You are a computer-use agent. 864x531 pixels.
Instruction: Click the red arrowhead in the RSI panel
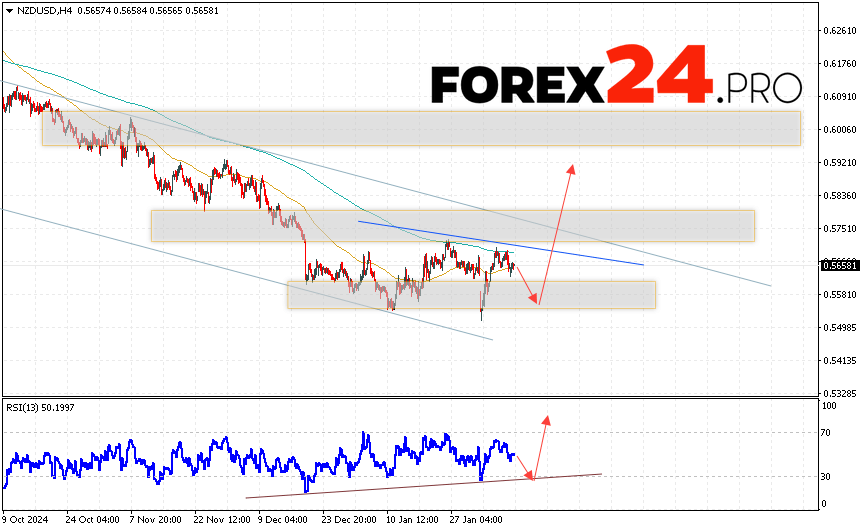click(x=546, y=418)
